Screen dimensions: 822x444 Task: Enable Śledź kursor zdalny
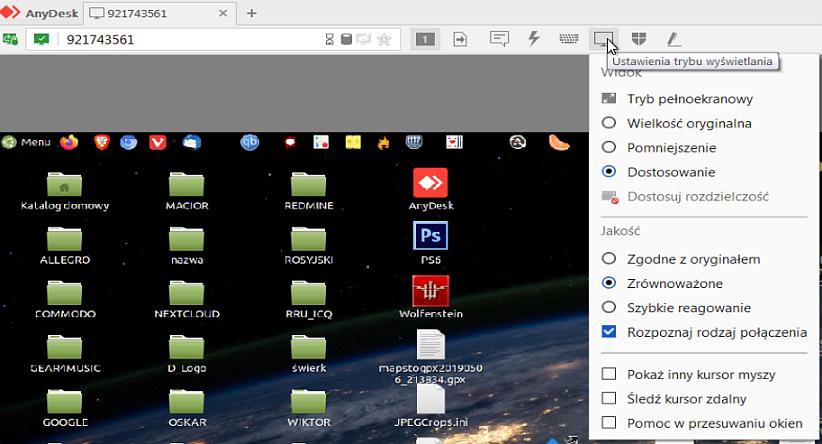click(609, 398)
